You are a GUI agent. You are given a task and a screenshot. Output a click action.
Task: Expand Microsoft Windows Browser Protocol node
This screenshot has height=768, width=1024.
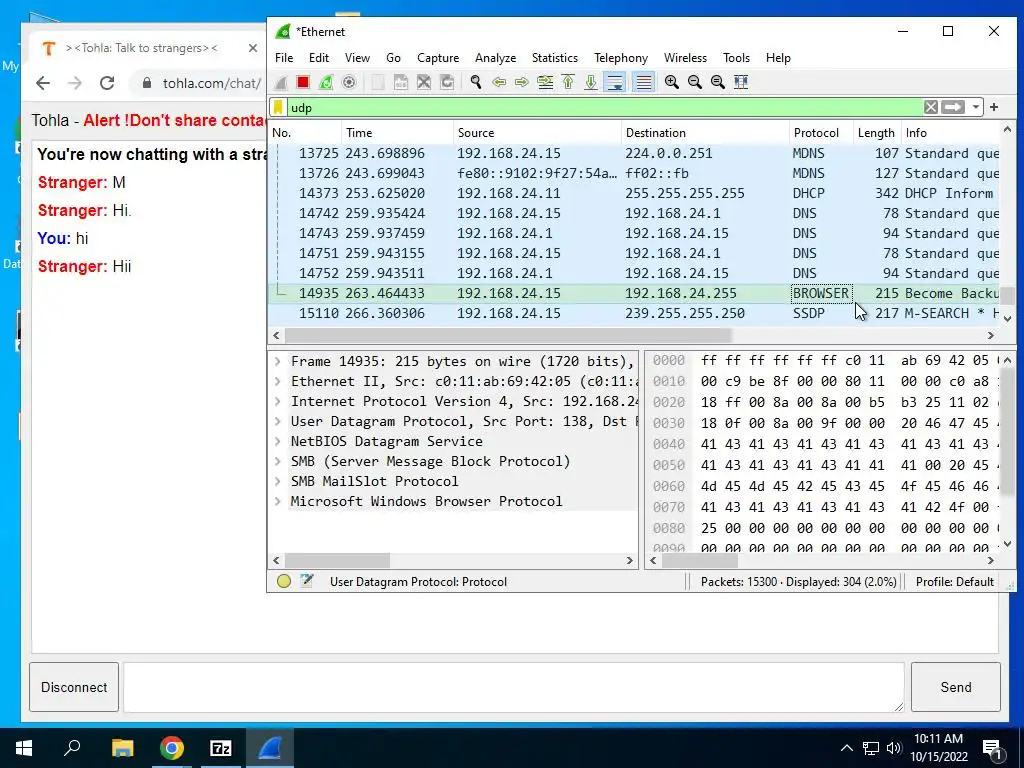pos(278,502)
